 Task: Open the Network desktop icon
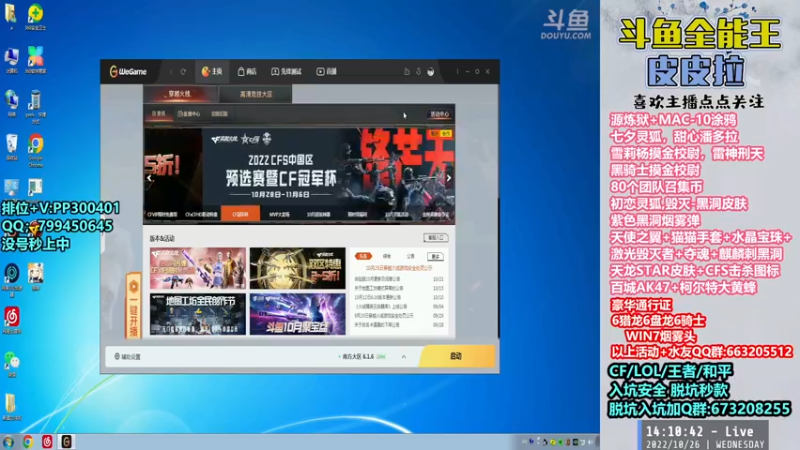[x=11, y=104]
